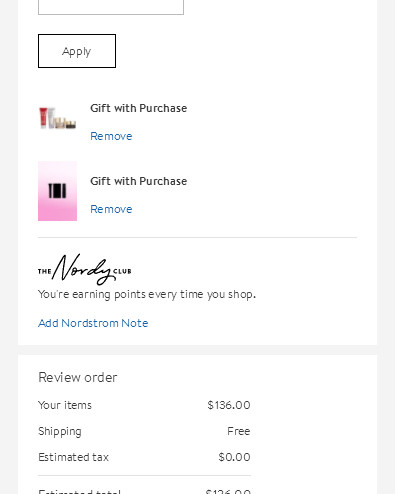Click the $0.00 tax amount
Screen dimensions: 395x494
[x=234, y=457]
